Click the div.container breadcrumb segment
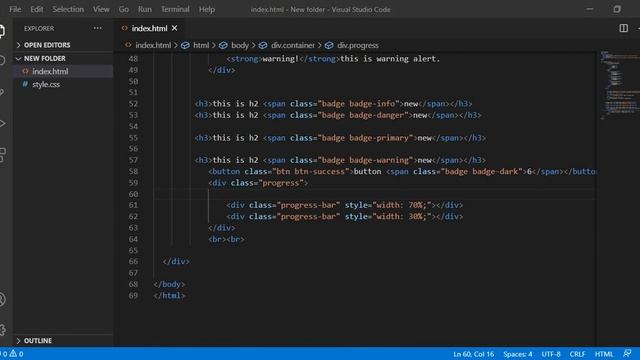 (293, 45)
